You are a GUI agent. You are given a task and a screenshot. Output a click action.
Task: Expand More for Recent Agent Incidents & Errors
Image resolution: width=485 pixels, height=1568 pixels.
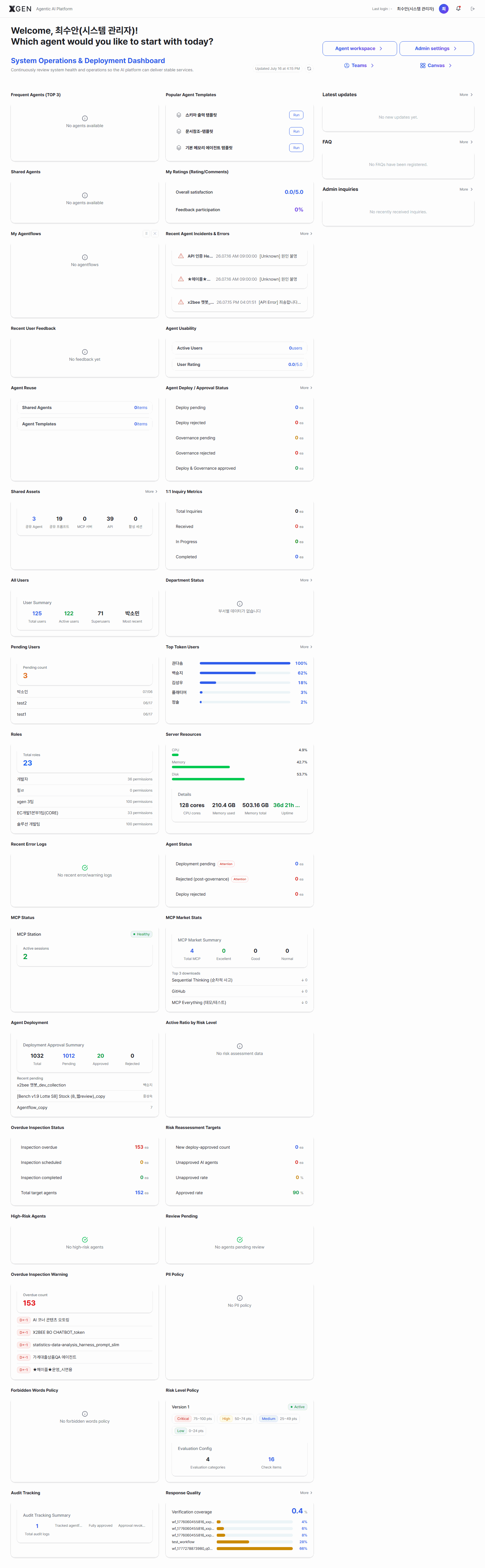pyautogui.click(x=306, y=234)
